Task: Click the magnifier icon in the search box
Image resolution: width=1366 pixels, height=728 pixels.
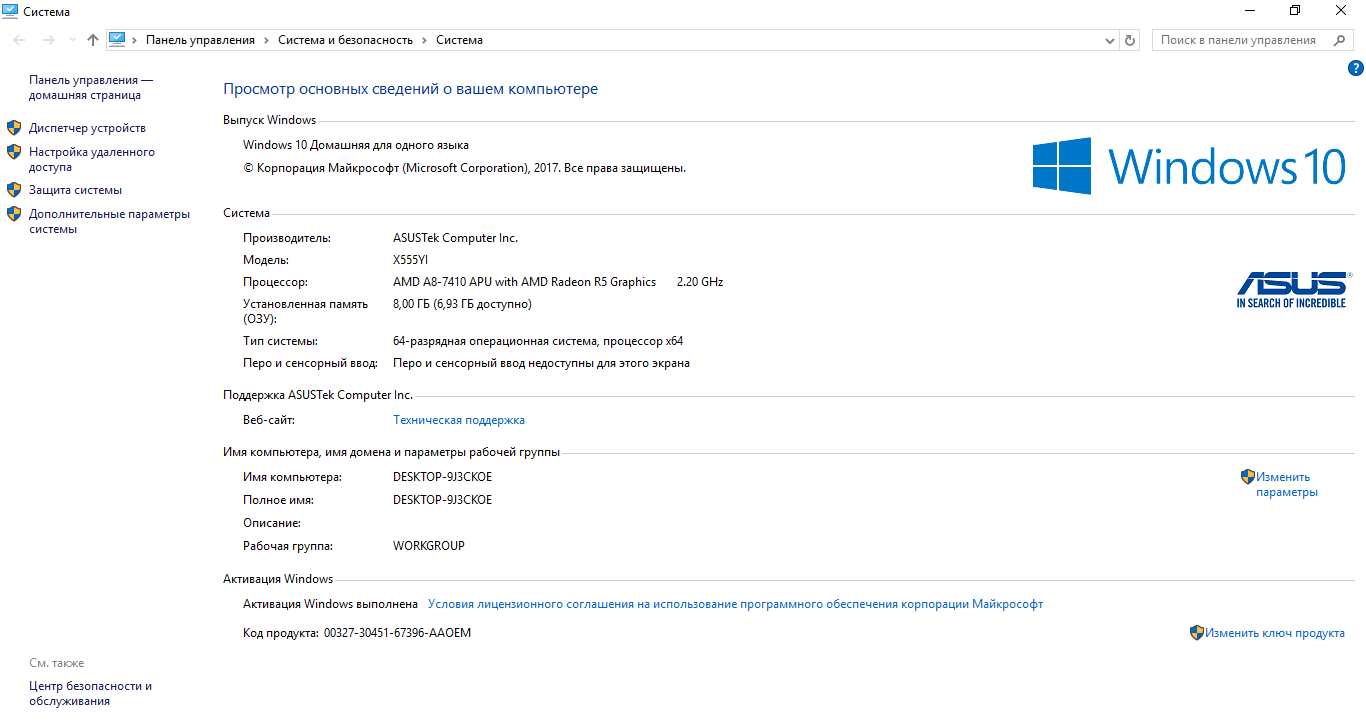Action: [x=1339, y=40]
